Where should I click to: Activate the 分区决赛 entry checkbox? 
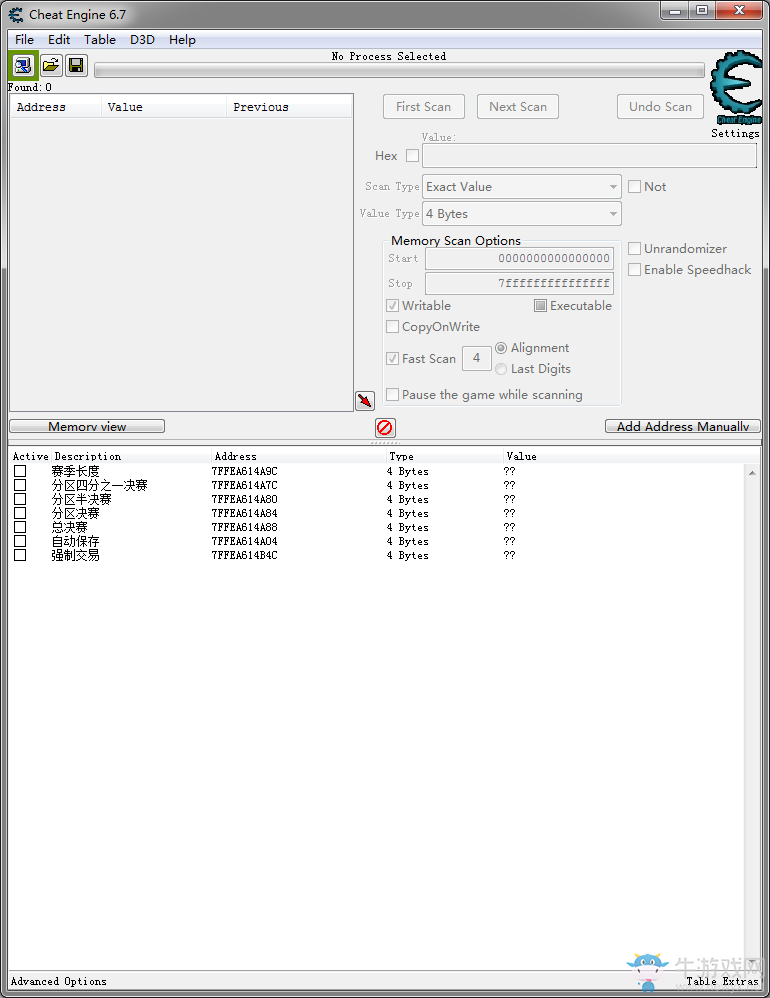[x=20, y=513]
